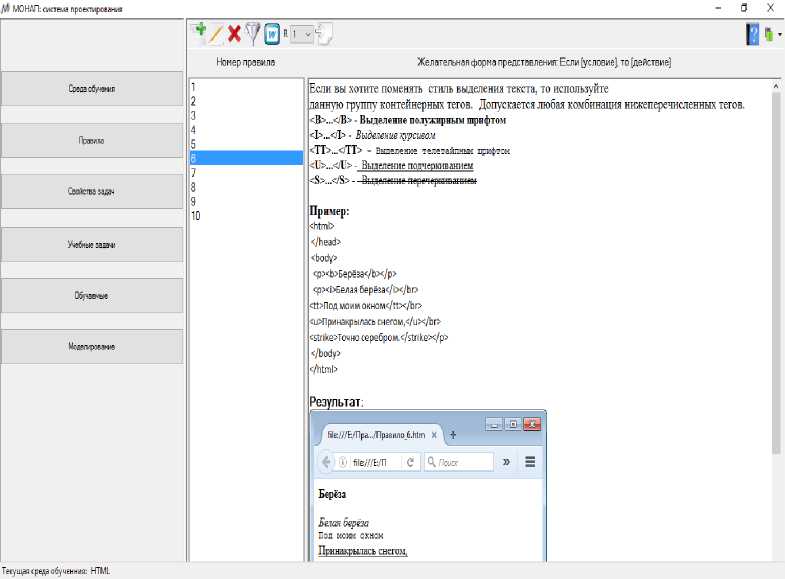785x579 pixels.
Task: Click the green exit icon at toolbar right
Action: click(768, 35)
